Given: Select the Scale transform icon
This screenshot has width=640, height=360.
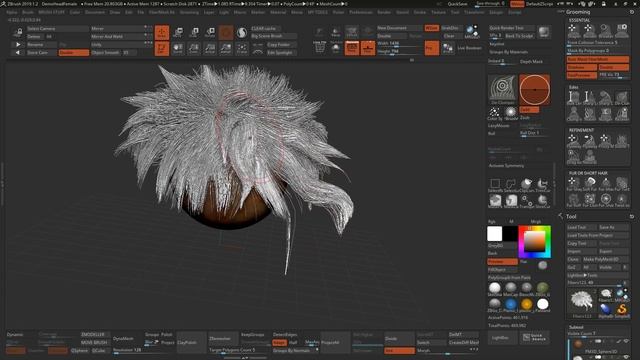Looking at the screenshot, I should pyautogui.click(x=194, y=33).
